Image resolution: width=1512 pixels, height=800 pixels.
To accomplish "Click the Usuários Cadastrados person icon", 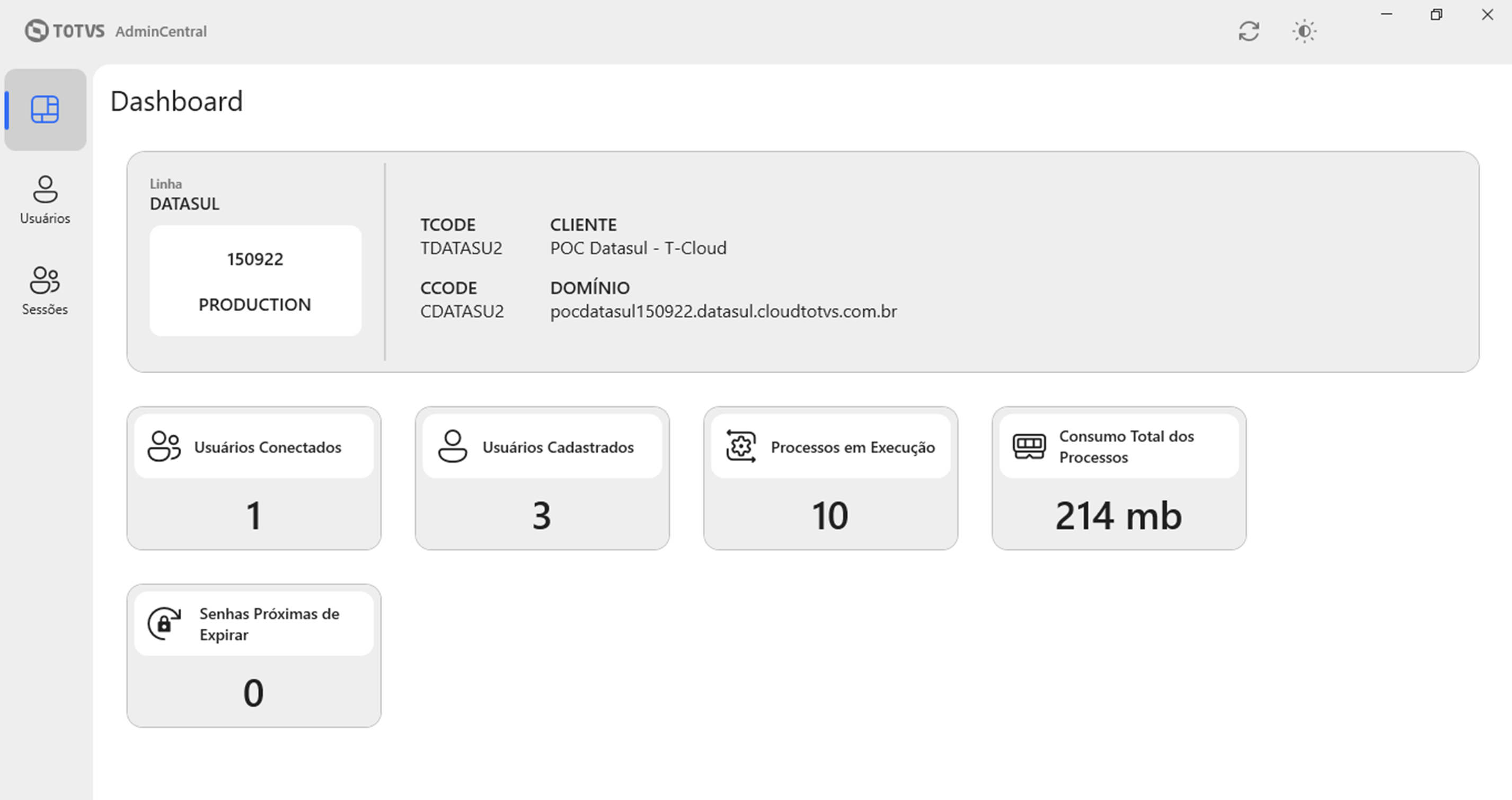I will point(453,446).
